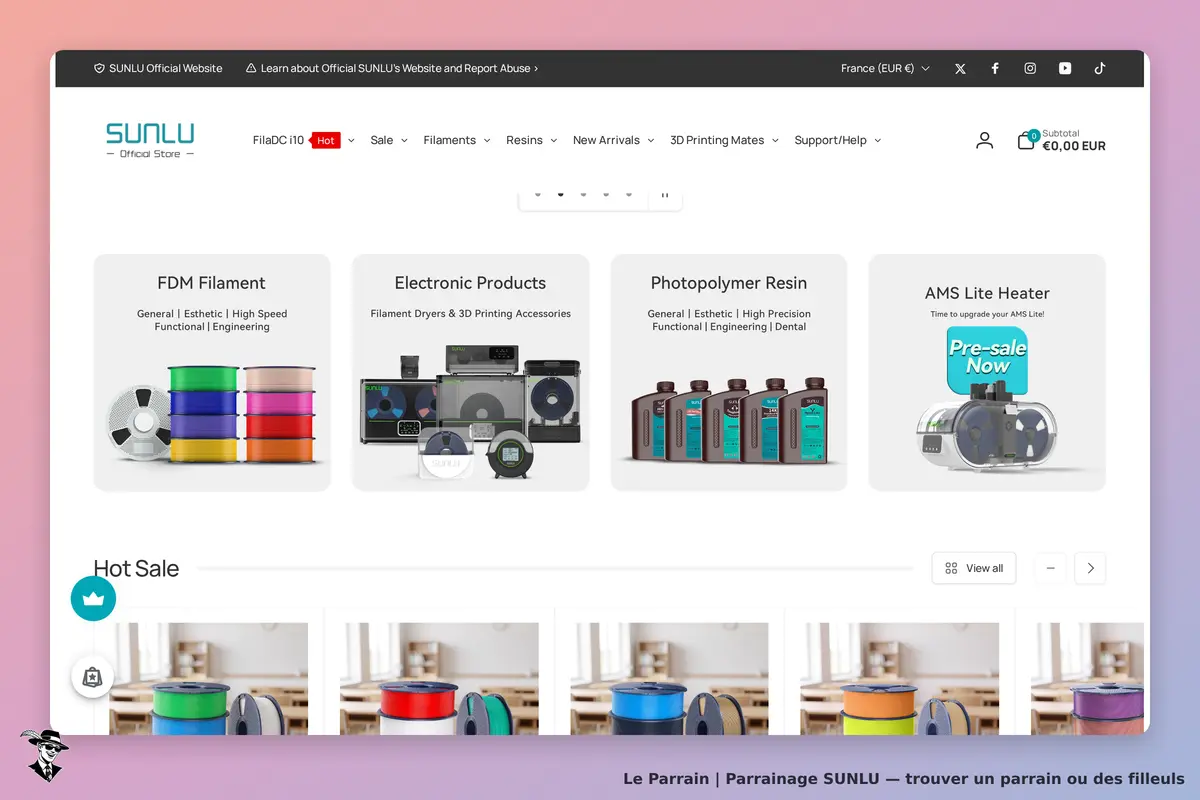Click 'Time to upgrade your AMS Lite!' text
The image size is (1200, 800).
tap(987, 314)
